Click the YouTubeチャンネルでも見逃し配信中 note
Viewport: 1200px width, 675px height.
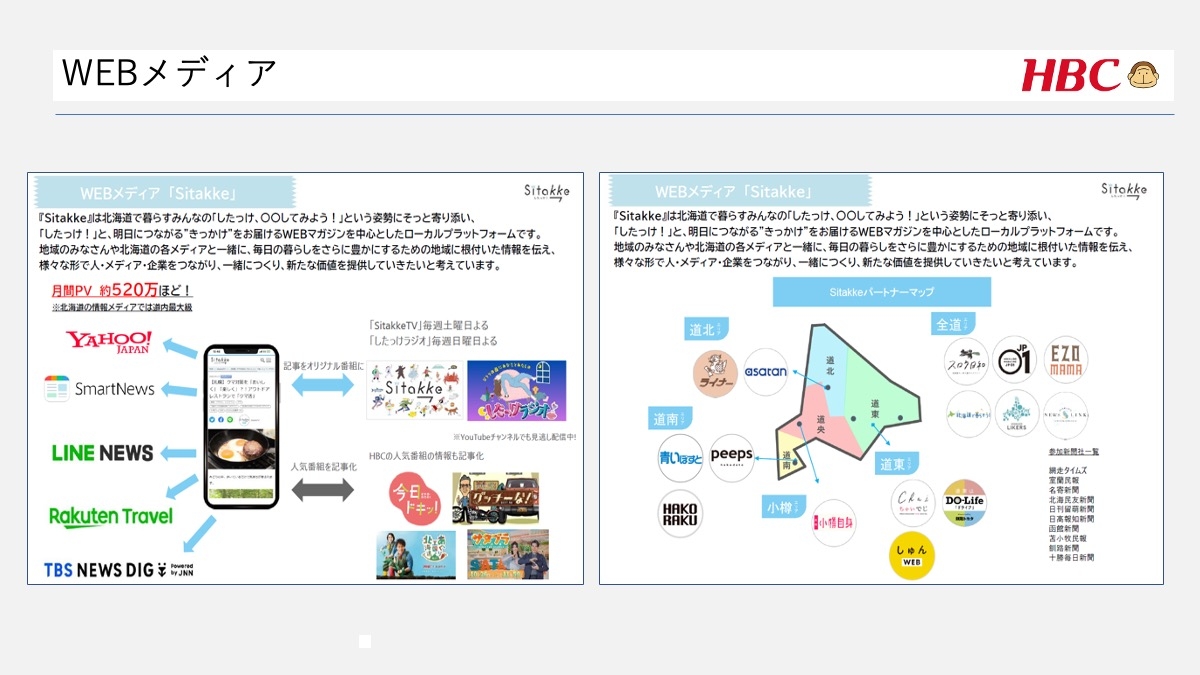click(514, 437)
